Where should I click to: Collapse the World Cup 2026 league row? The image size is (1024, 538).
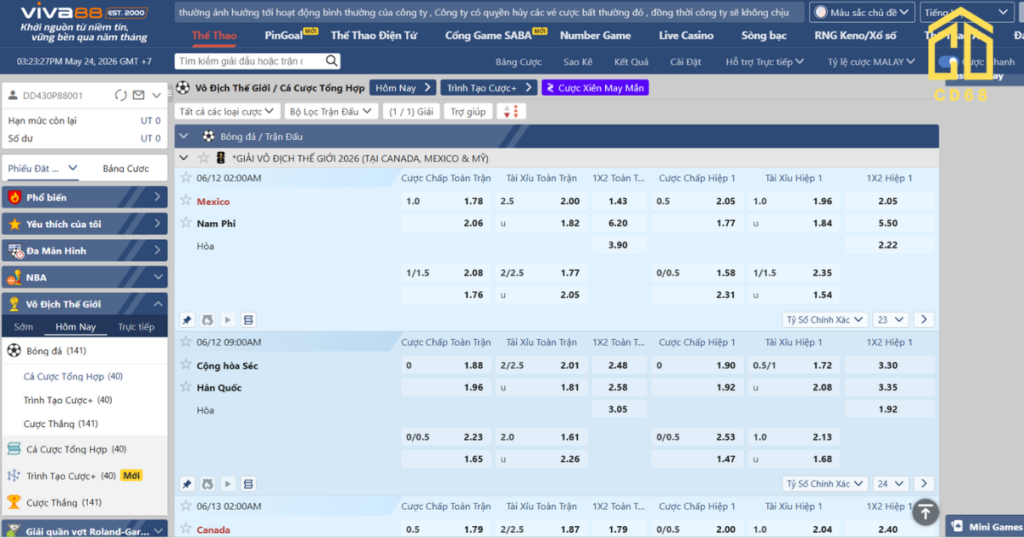tap(184, 158)
